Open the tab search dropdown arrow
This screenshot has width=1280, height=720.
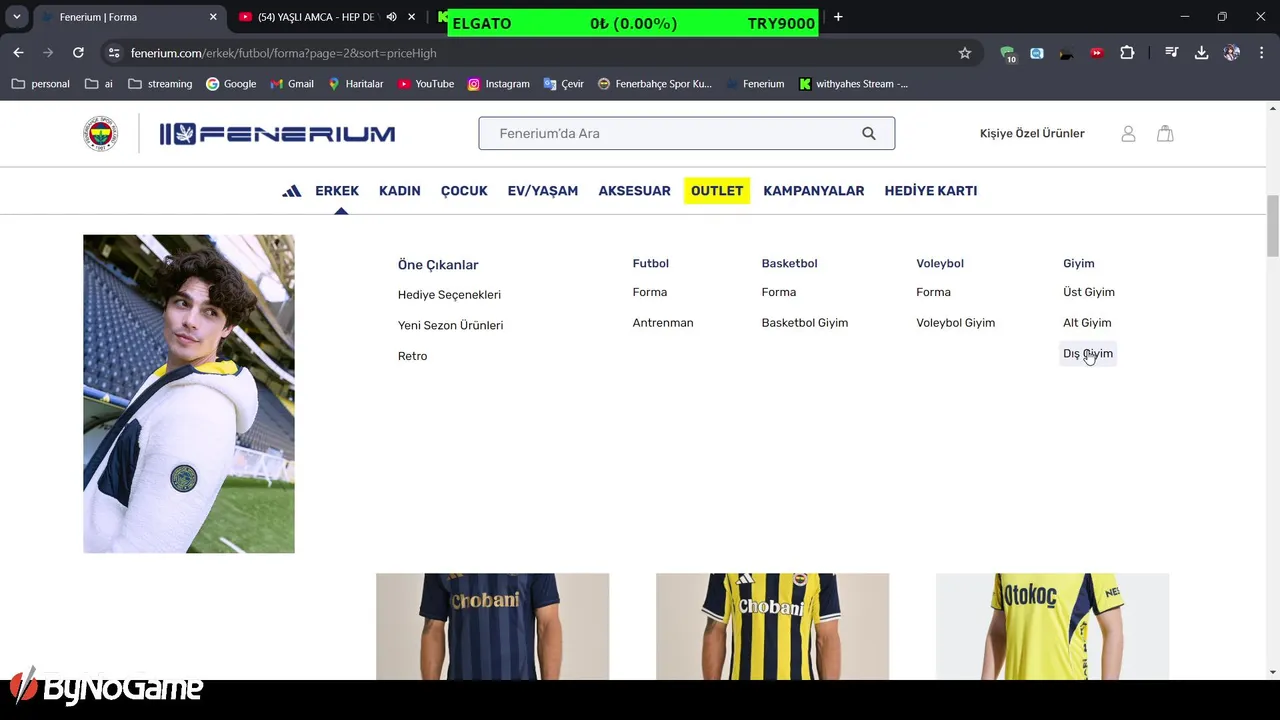tap(17, 17)
